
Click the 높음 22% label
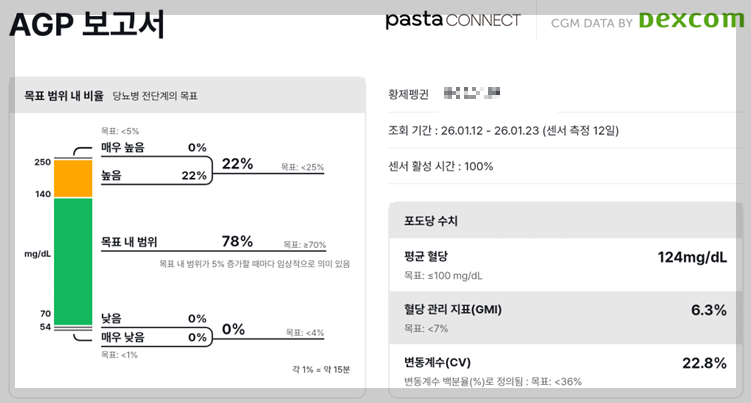point(154,175)
